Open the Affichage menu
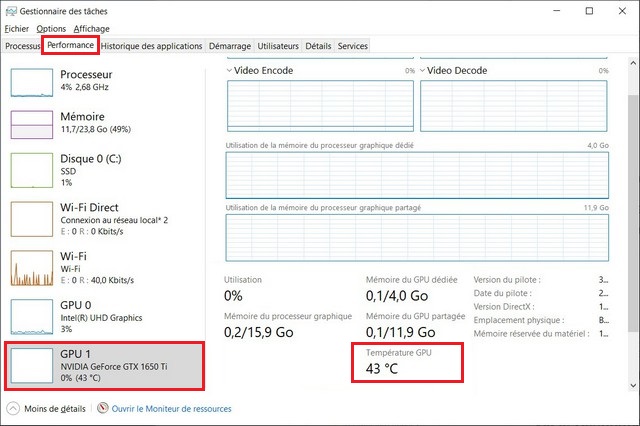This screenshot has height=426, width=640. [91, 29]
